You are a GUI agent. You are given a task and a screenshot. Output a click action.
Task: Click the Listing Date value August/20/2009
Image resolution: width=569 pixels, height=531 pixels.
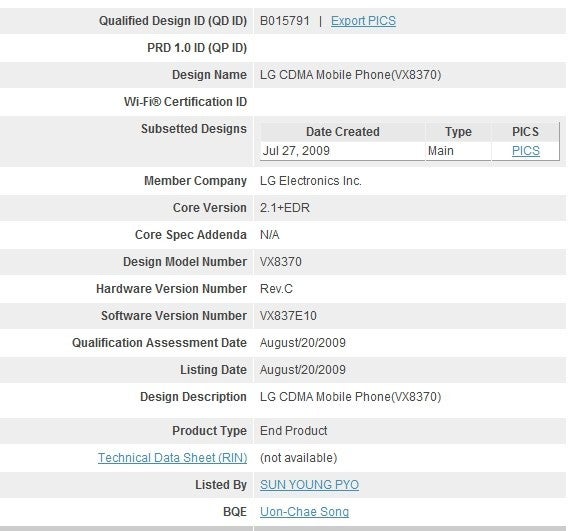[x=303, y=370]
